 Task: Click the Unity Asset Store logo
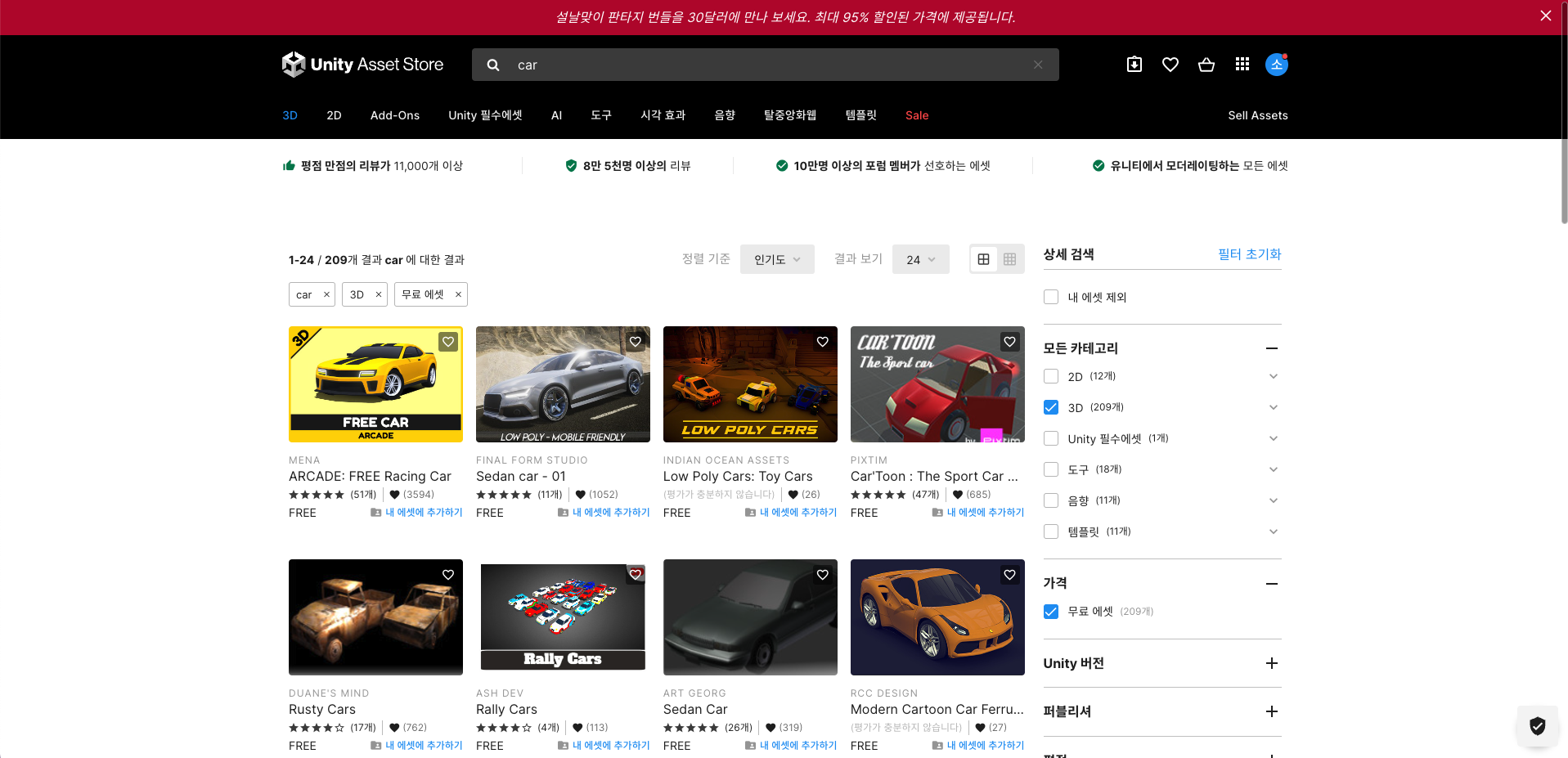point(362,65)
